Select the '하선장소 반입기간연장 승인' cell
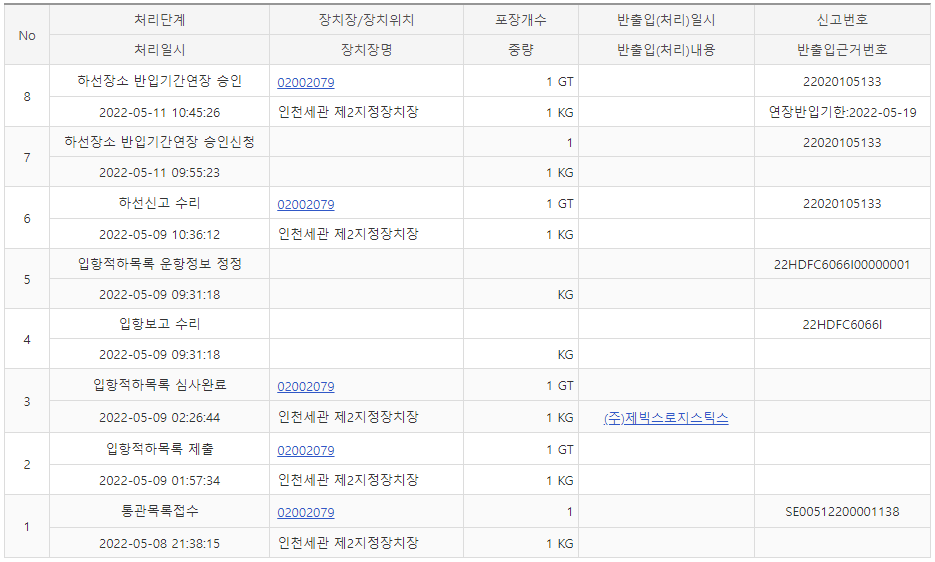The width and height of the screenshot is (935, 562). (x=159, y=81)
